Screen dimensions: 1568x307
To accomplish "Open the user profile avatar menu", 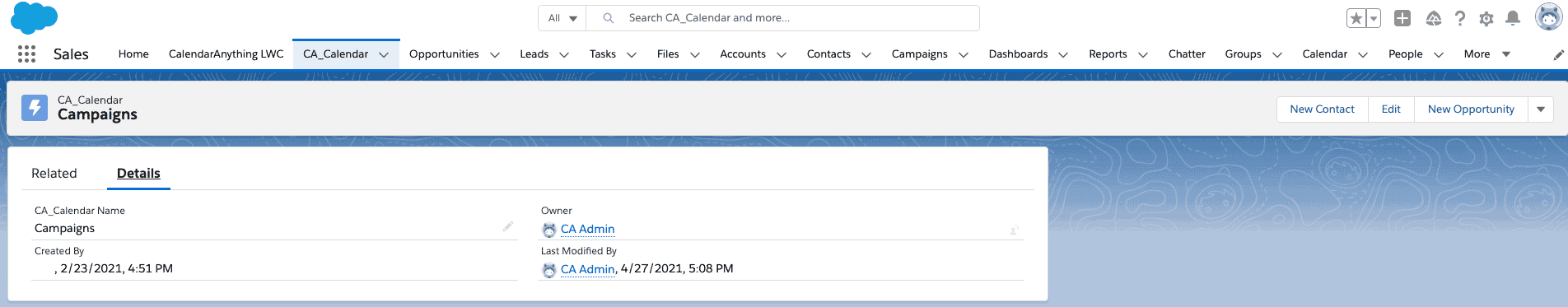I will [1548, 16].
